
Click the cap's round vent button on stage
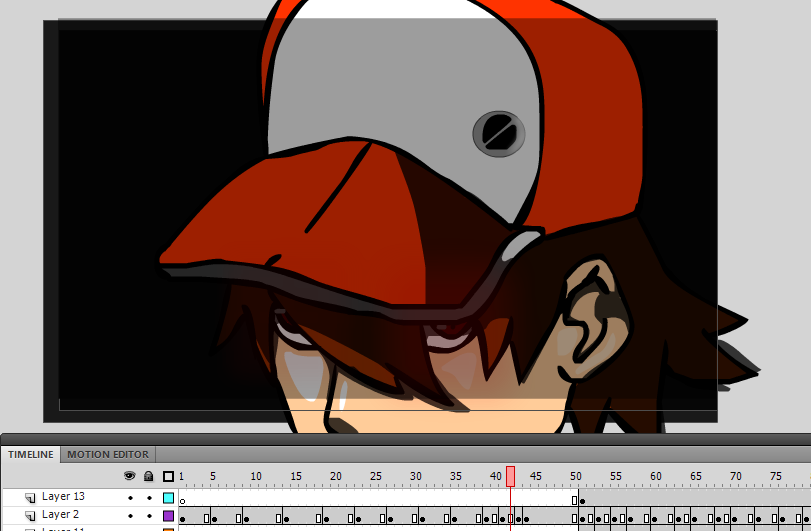coord(499,134)
